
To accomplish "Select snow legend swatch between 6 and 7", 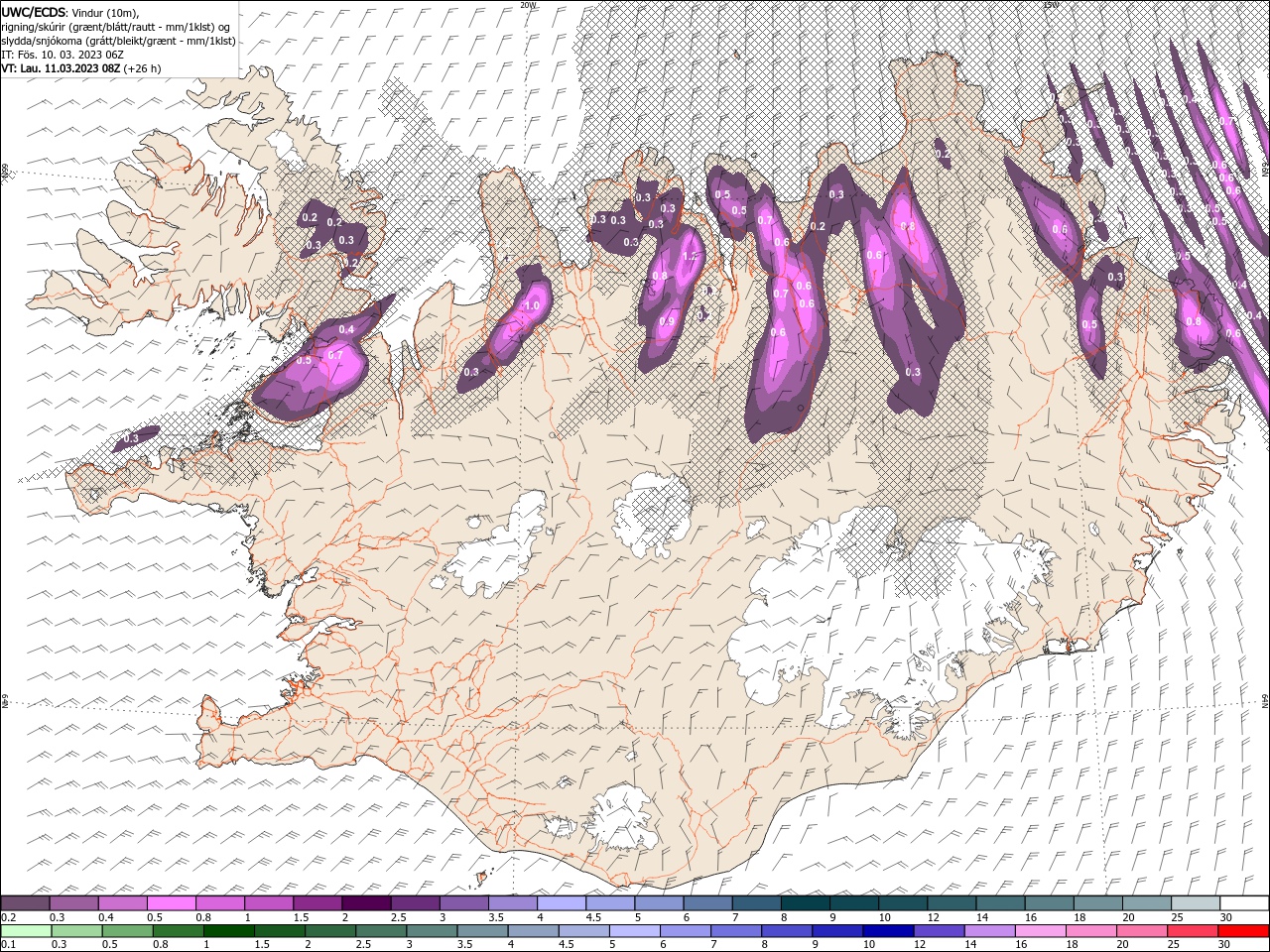I will (707, 903).
